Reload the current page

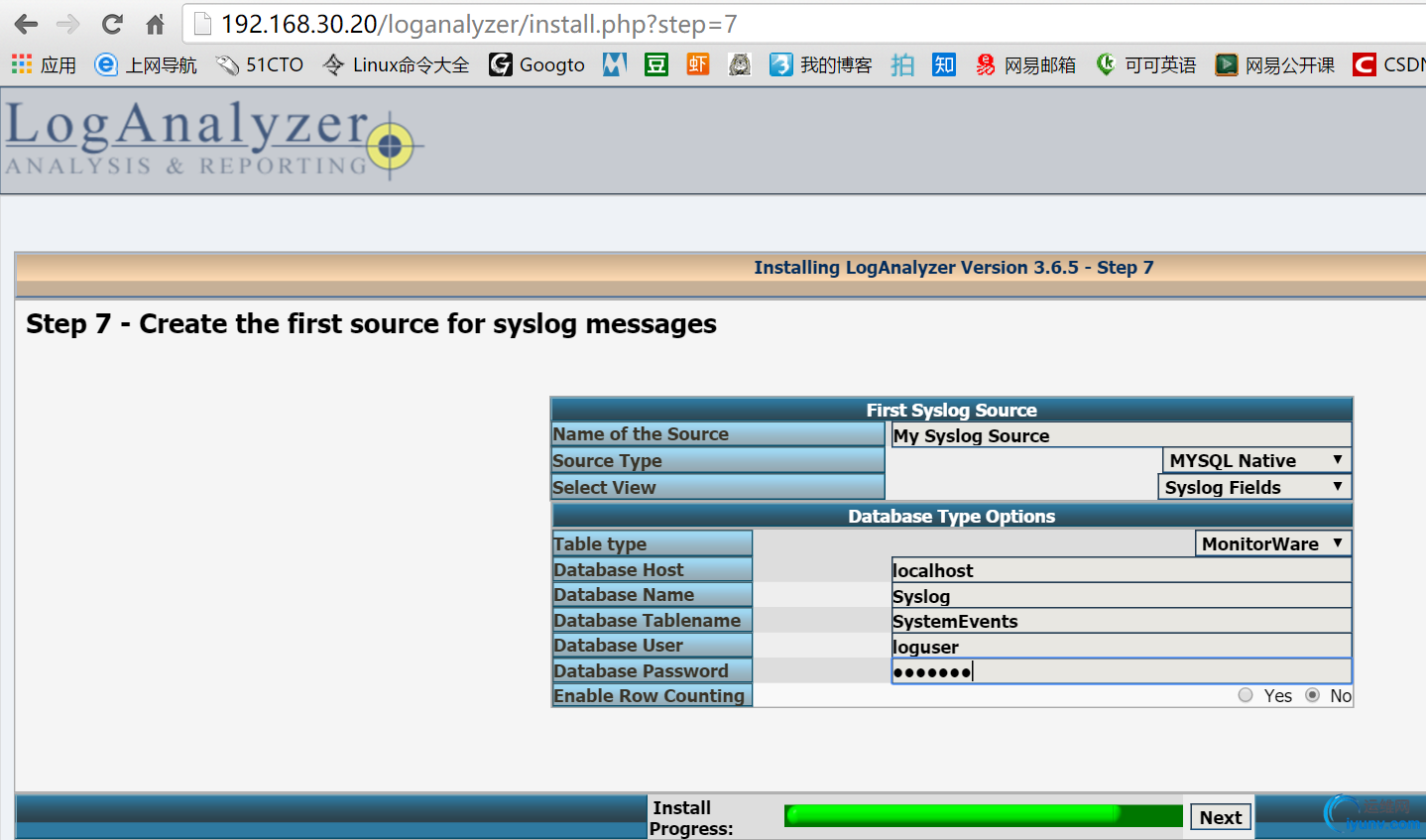pos(112,24)
